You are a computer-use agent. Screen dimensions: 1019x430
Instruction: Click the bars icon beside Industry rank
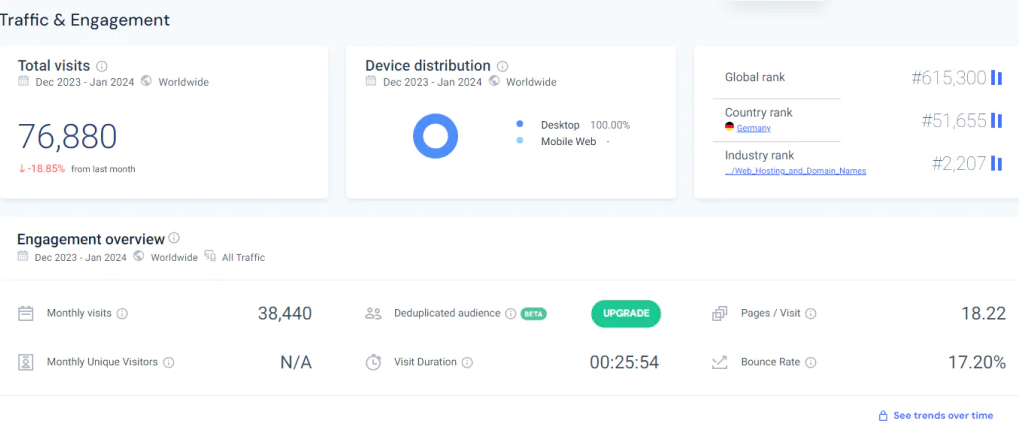(x=996, y=163)
